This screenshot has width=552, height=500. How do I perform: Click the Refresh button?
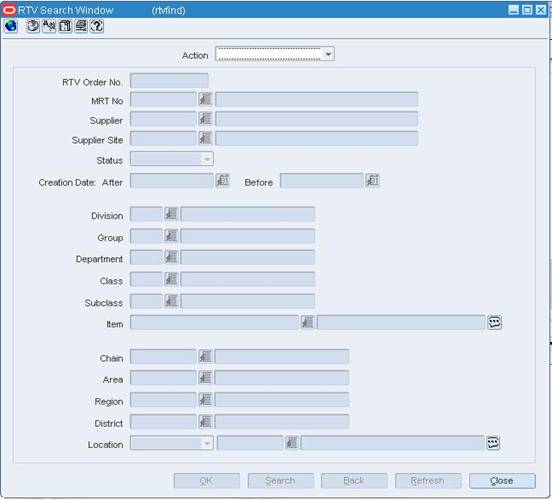click(428, 481)
